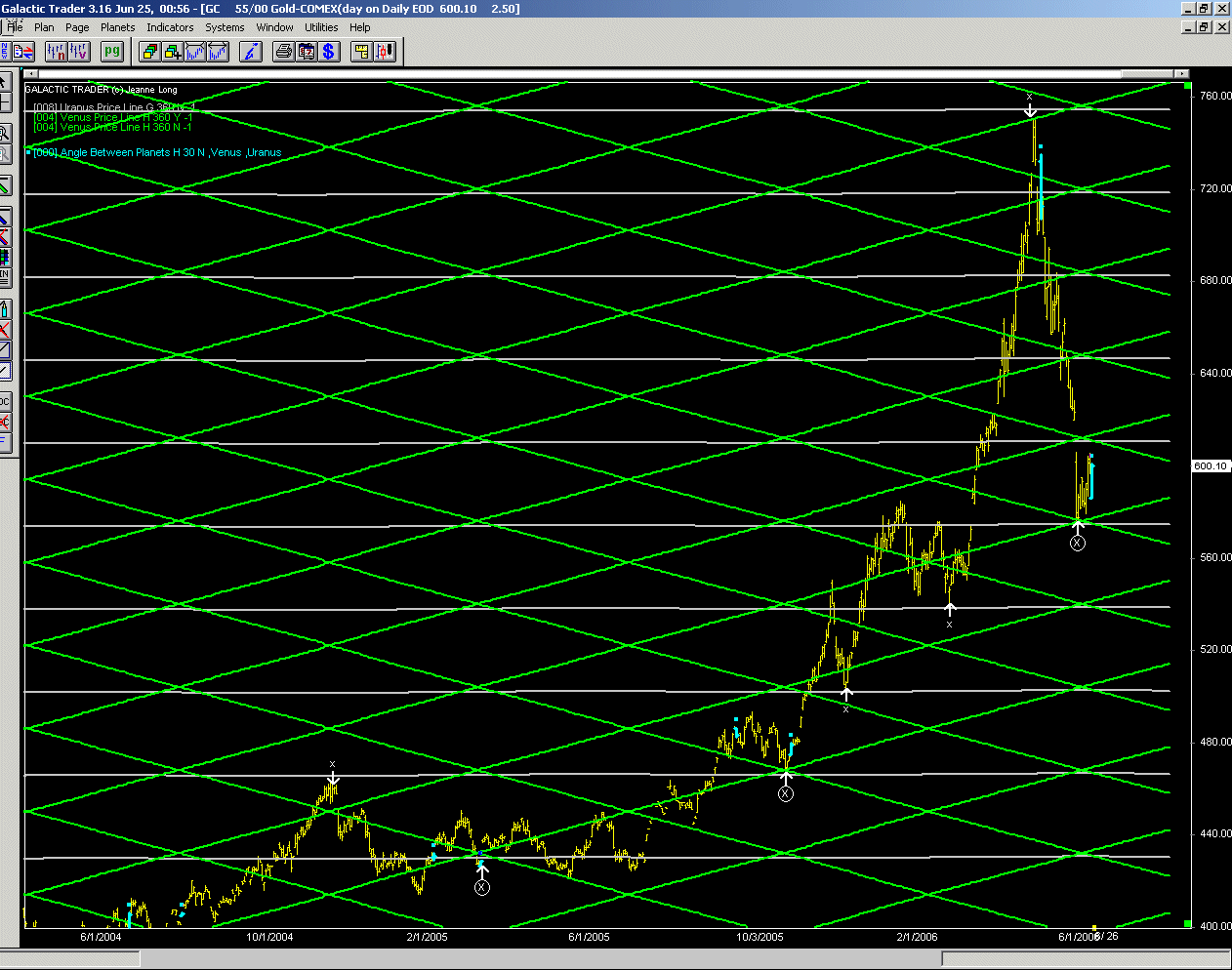Image resolution: width=1232 pixels, height=970 pixels.
Task: Open the Indicators menu
Action: (x=170, y=27)
